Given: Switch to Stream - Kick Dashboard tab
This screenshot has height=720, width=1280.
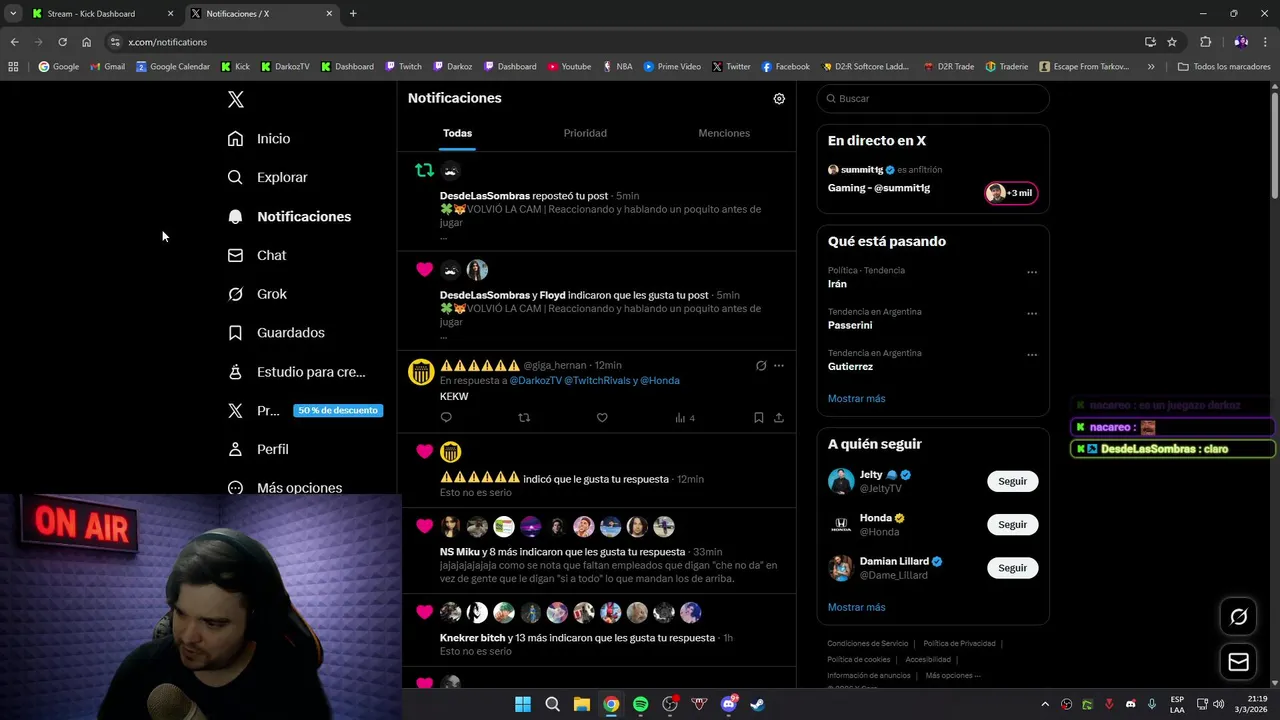Looking at the screenshot, I should pos(102,14).
